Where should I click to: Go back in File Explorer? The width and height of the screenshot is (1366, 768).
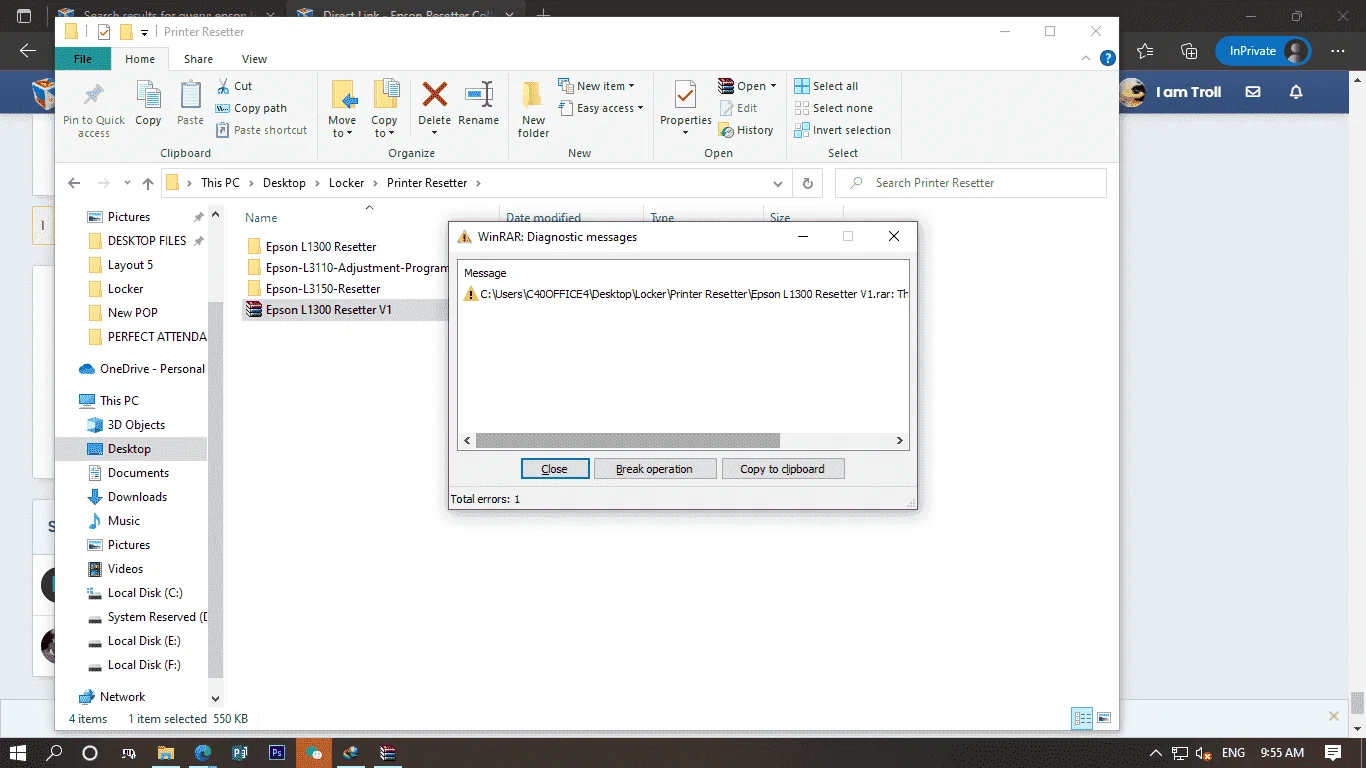pos(74,183)
